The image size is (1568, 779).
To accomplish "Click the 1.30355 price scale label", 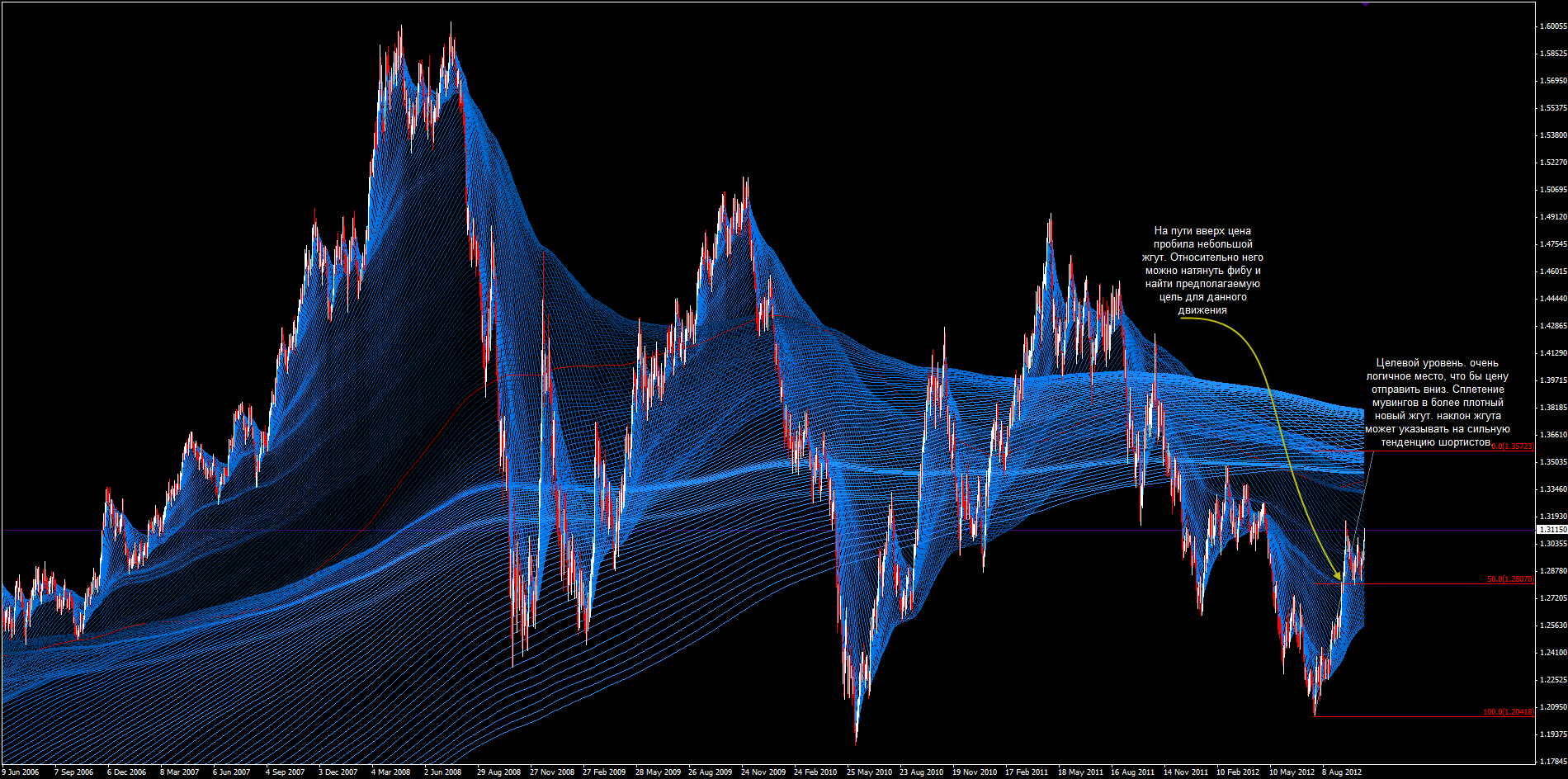I will point(1553,544).
